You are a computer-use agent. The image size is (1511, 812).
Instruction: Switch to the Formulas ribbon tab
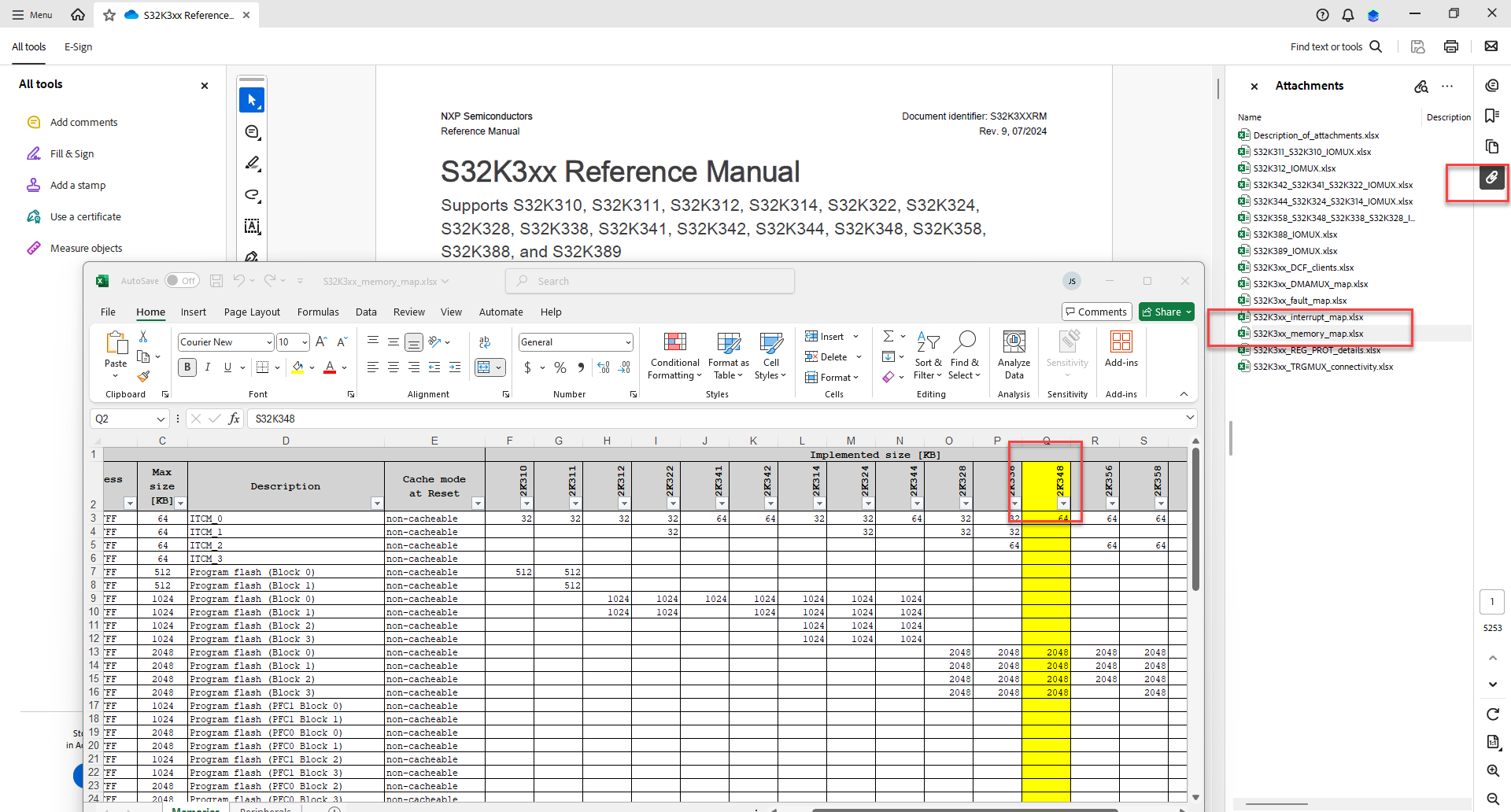click(x=318, y=312)
